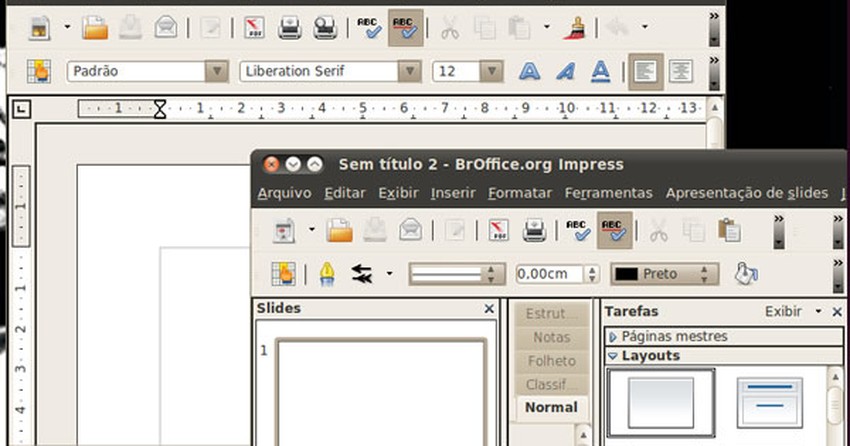Close the Slides panel
Viewport: 850px width, 446px height.
coord(489,309)
